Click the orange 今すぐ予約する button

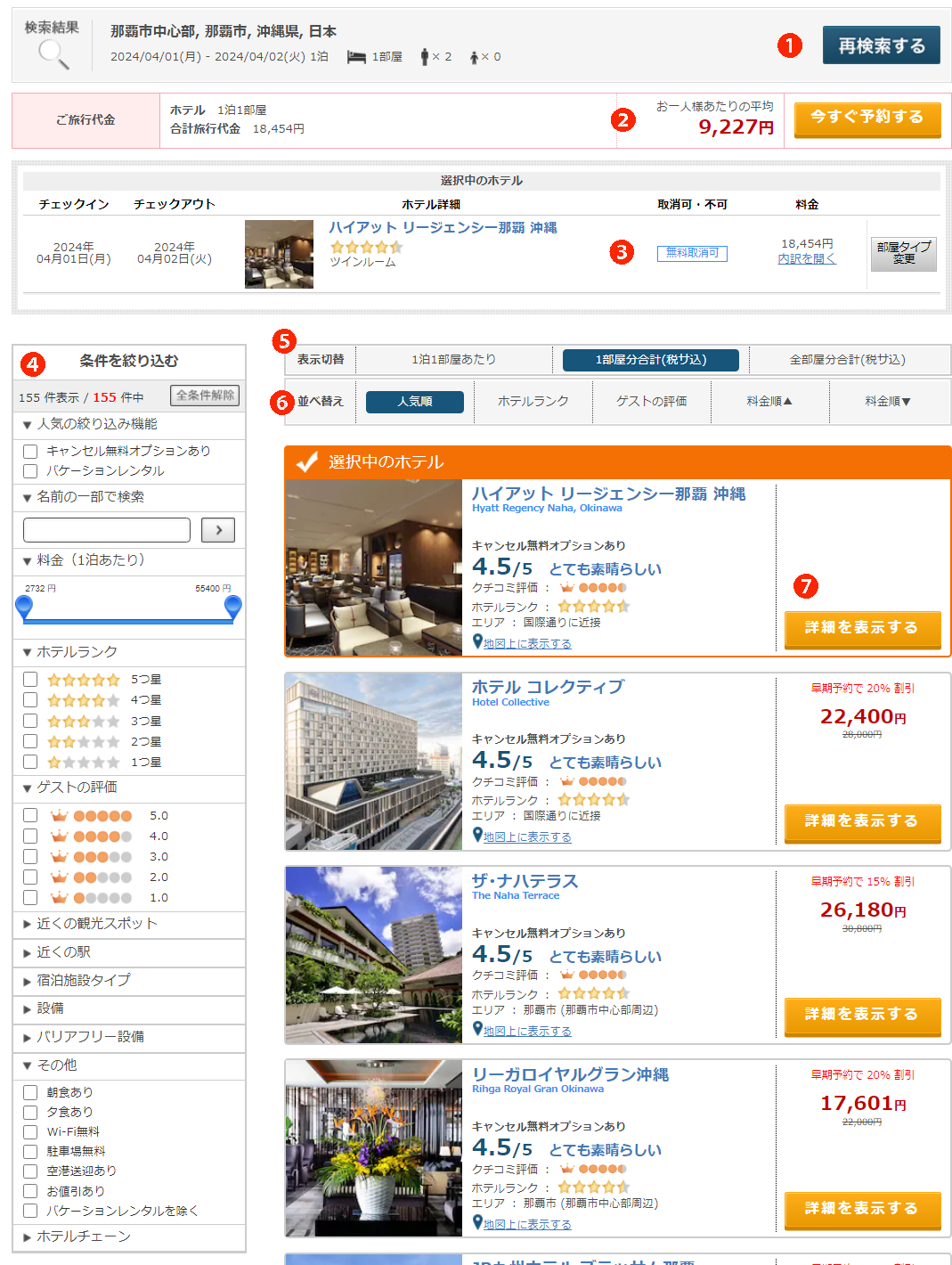(x=867, y=118)
